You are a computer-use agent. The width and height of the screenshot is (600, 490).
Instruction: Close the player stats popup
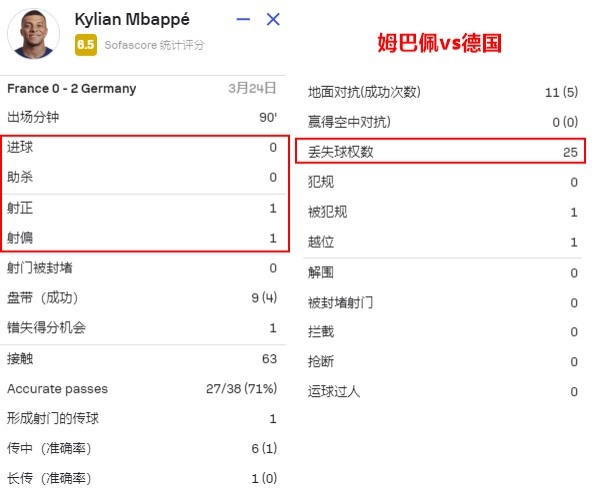[x=273, y=19]
